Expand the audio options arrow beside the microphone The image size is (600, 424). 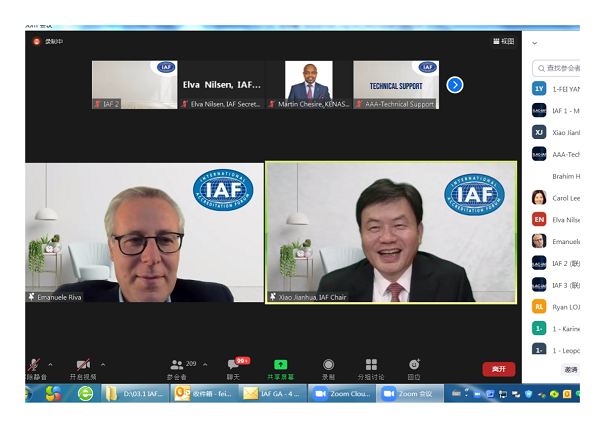click(51, 364)
